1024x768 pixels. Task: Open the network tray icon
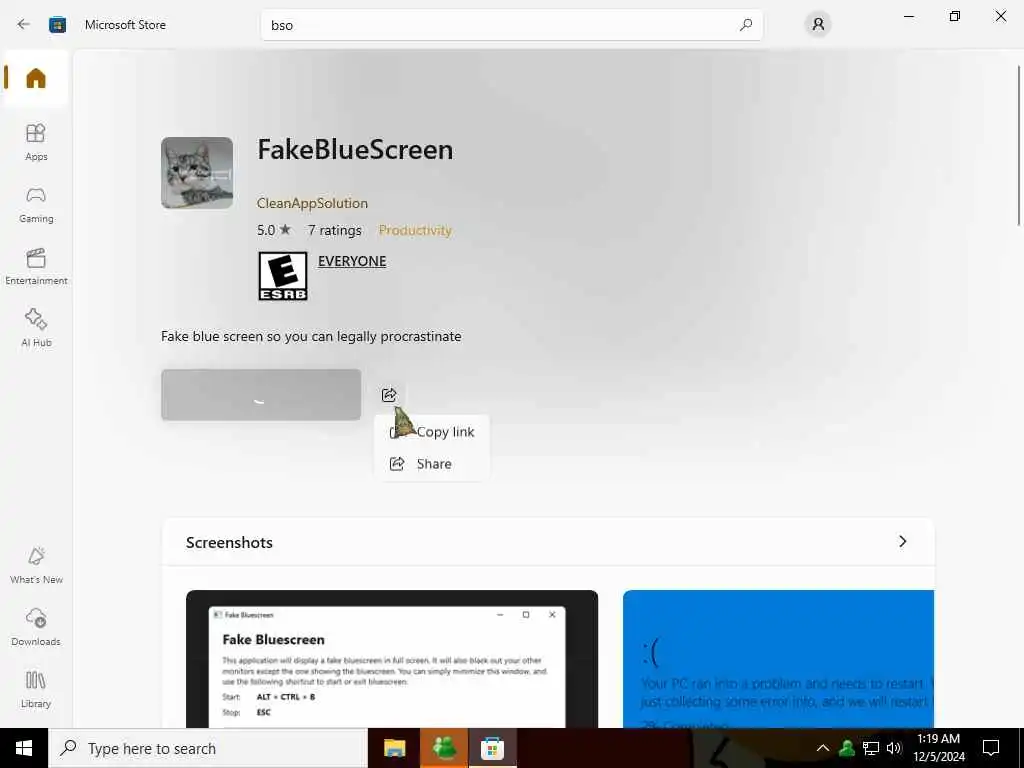[871, 748]
